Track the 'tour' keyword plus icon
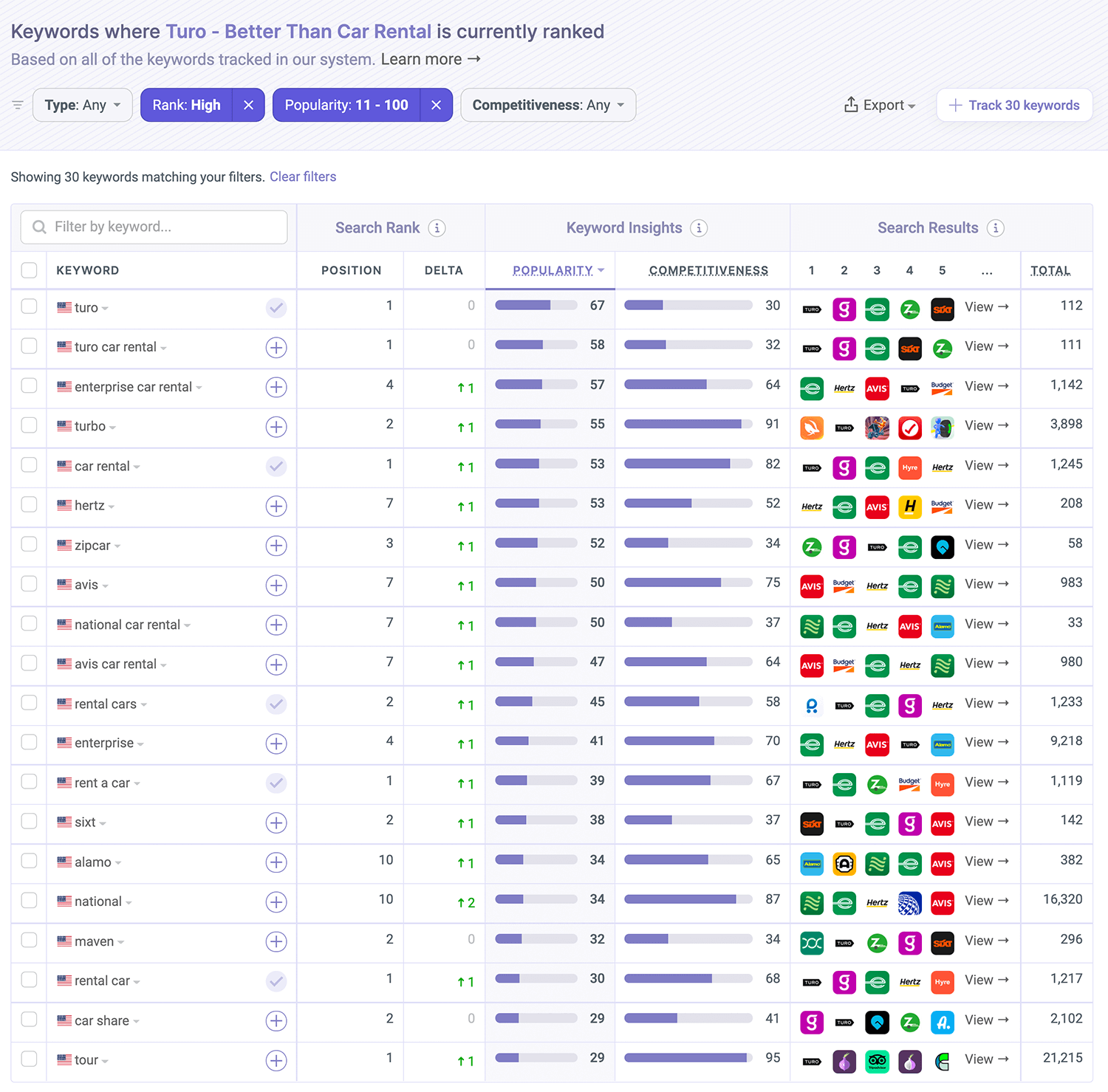1108x1092 pixels. click(276, 1060)
